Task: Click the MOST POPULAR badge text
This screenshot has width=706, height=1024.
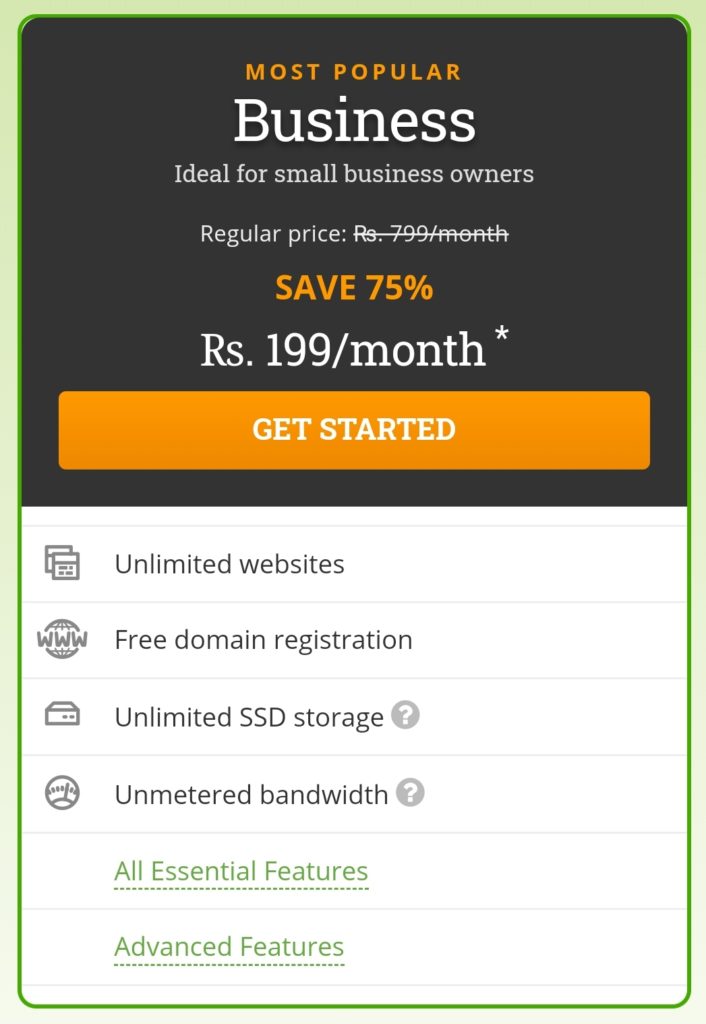Action: 353,72
